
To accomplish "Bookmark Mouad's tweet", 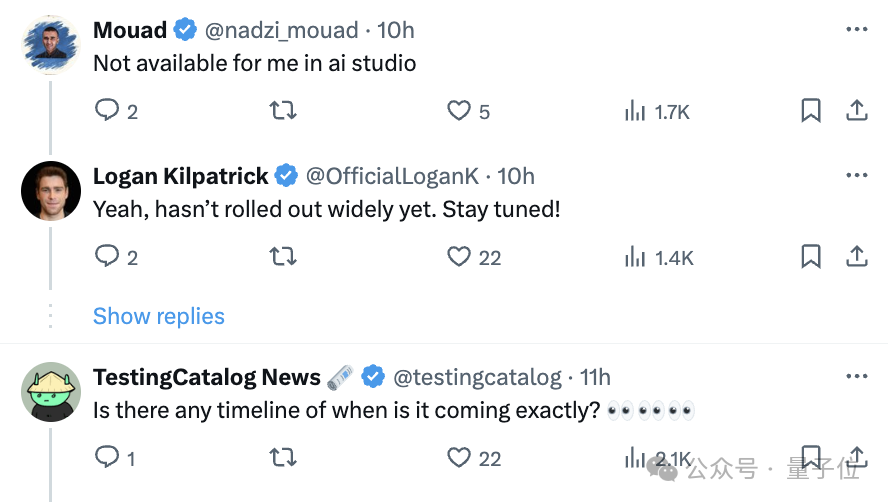I will tap(811, 110).
